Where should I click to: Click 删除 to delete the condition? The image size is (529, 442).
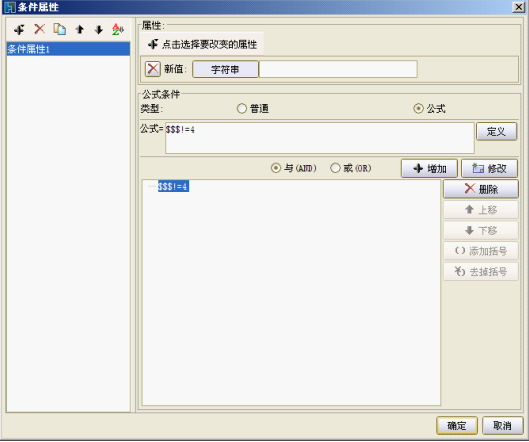(481, 189)
